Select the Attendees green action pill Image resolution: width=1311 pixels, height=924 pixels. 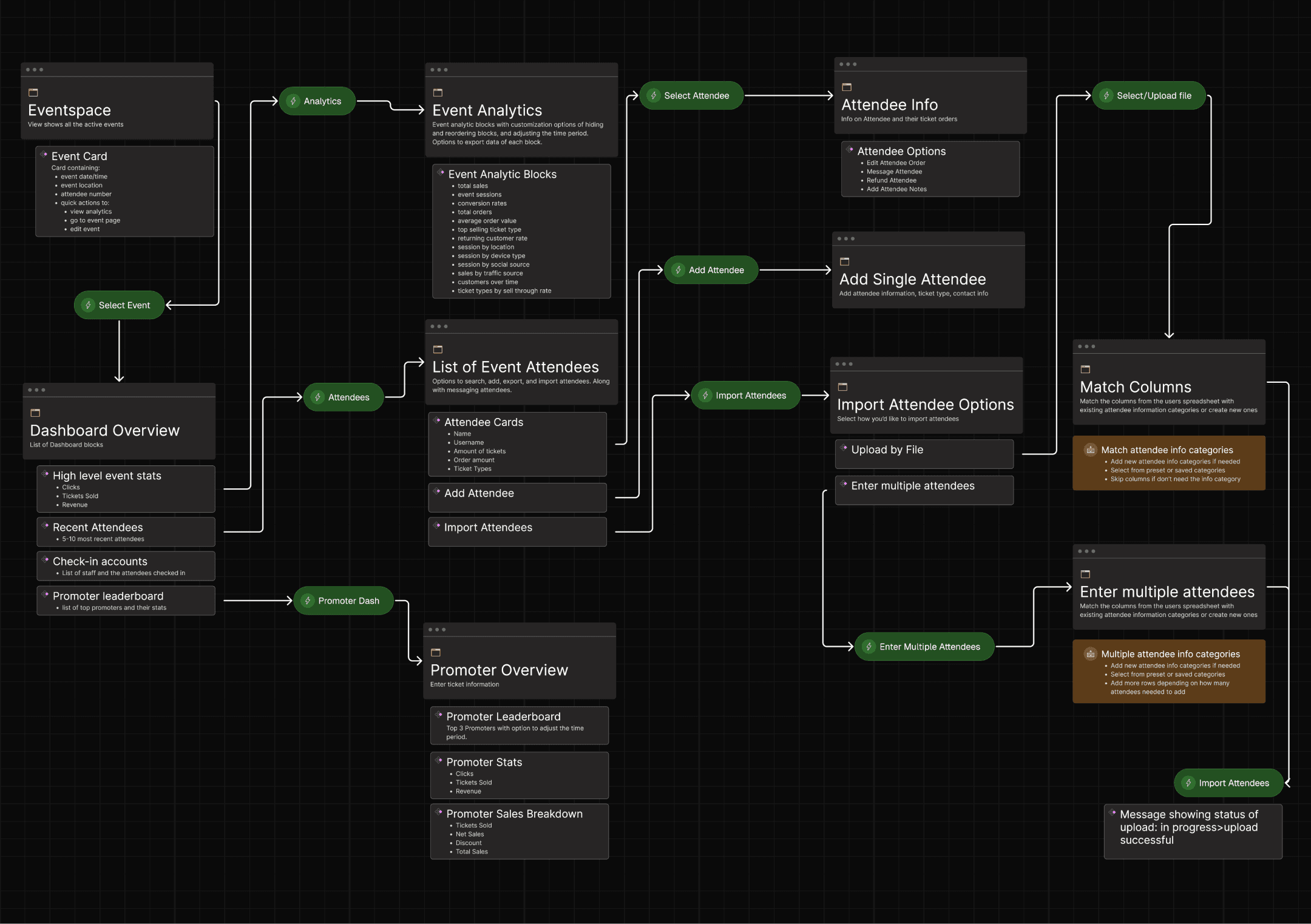click(343, 397)
